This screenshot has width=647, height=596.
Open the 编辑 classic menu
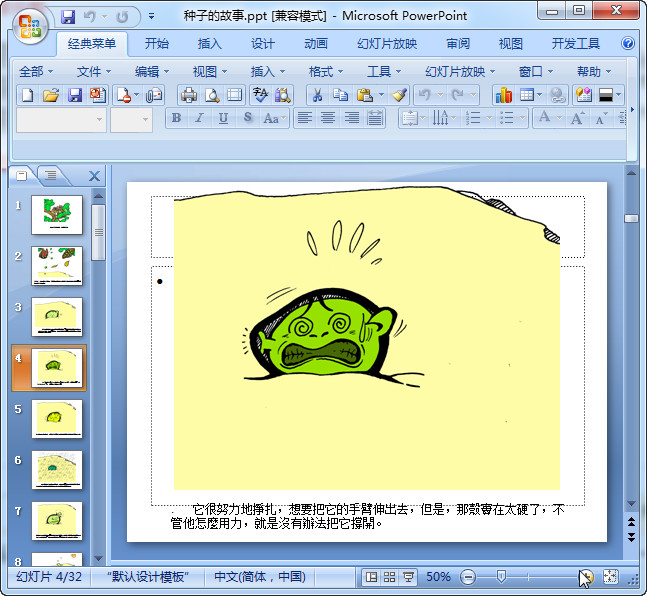point(151,72)
